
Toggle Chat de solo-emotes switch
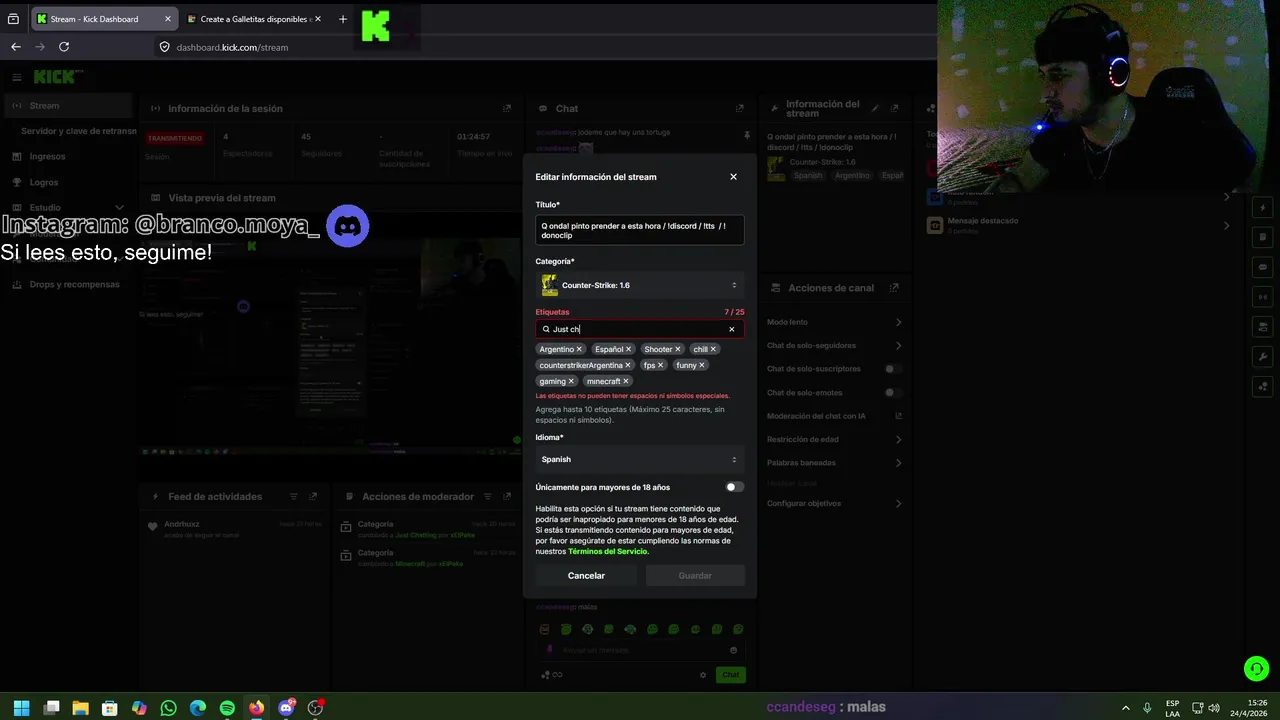click(x=893, y=392)
